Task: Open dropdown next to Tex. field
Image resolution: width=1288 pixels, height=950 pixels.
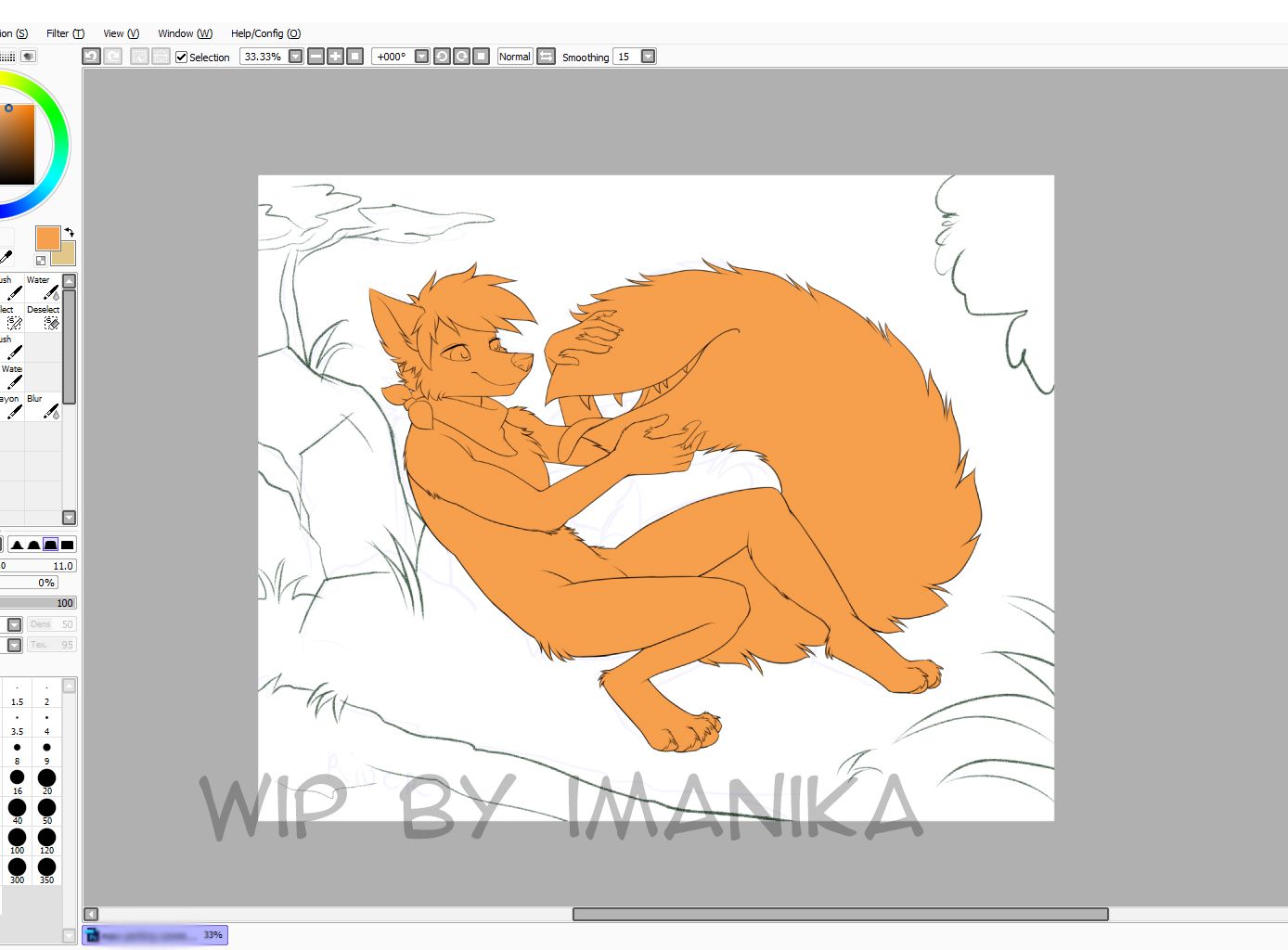Action: tap(15, 645)
